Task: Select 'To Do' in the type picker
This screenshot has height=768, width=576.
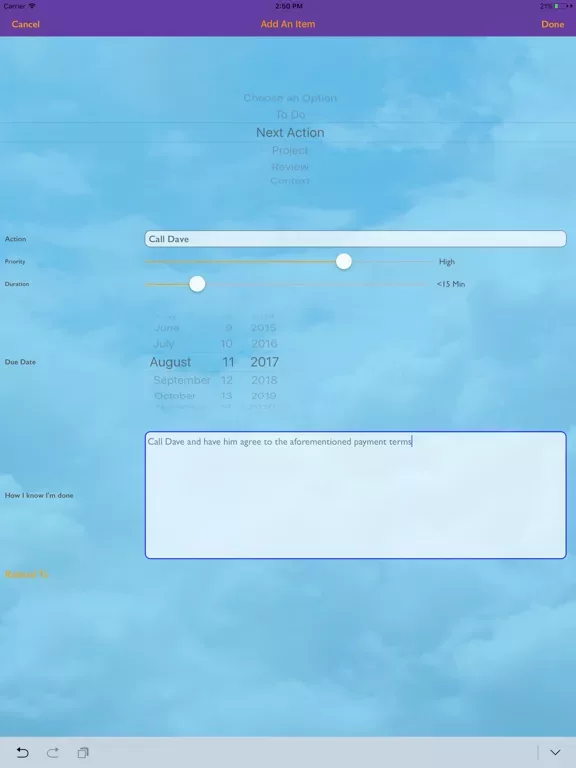Action: click(x=290, y=115)
